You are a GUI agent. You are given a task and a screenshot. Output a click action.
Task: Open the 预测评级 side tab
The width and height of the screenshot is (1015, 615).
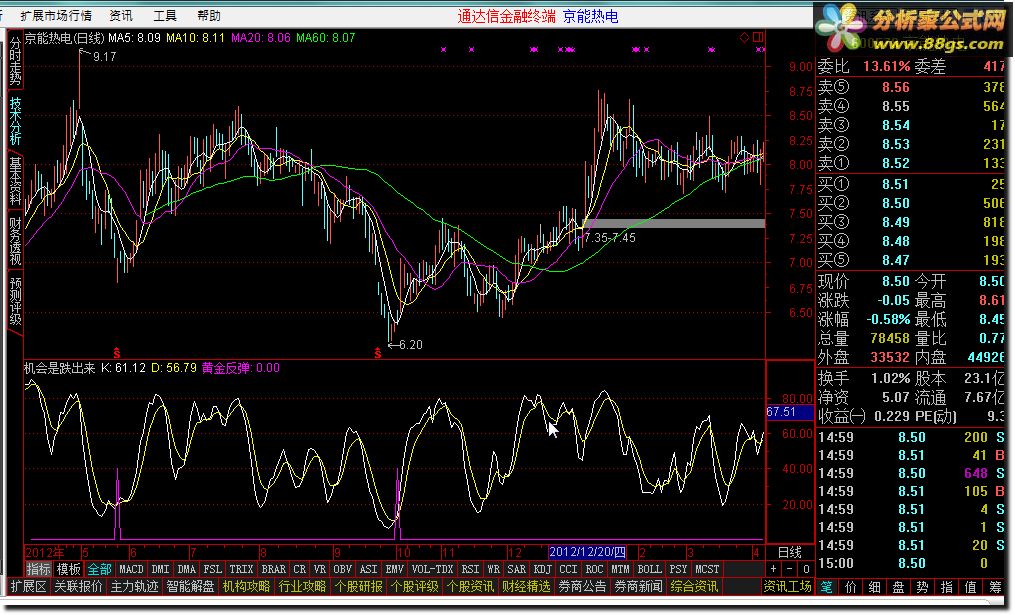pos(15,301)
